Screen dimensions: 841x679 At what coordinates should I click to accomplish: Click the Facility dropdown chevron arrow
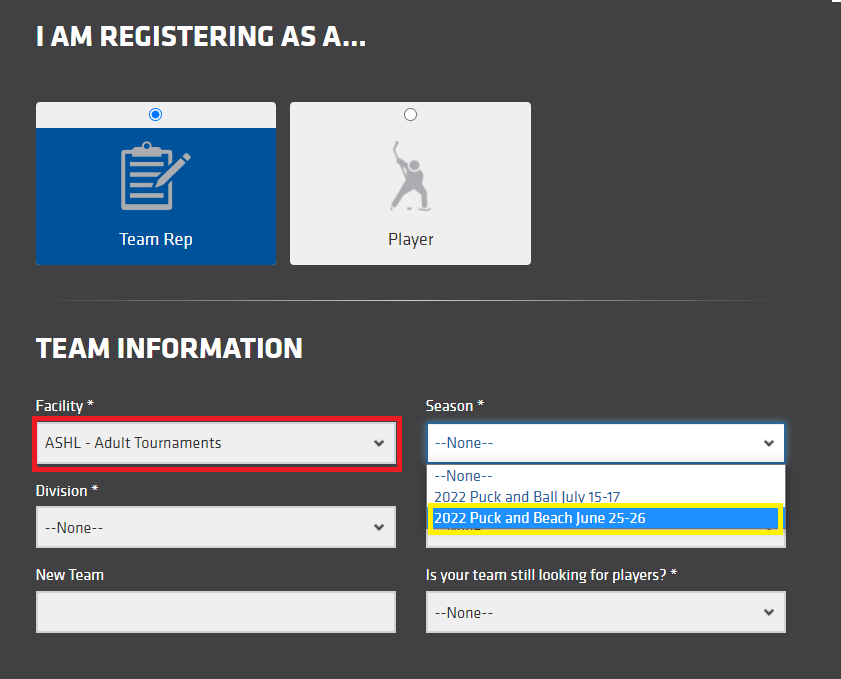379,443
